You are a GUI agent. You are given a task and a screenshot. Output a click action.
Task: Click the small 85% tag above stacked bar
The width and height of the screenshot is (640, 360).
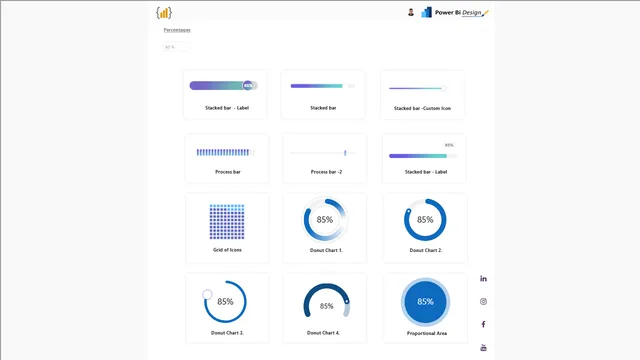449,145
